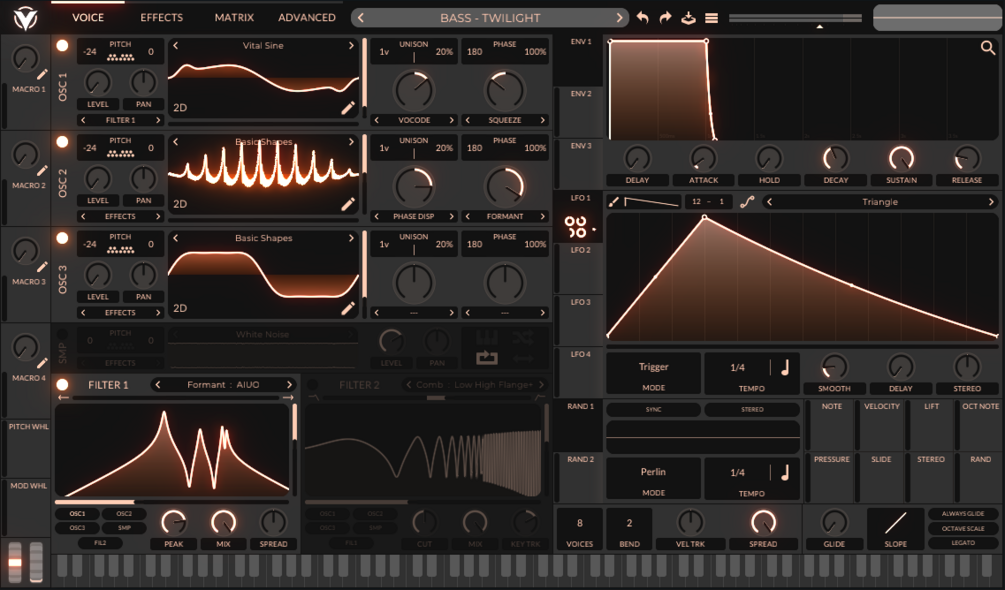
Task: Click the VELOCITY modulation source
Action: 881,425
